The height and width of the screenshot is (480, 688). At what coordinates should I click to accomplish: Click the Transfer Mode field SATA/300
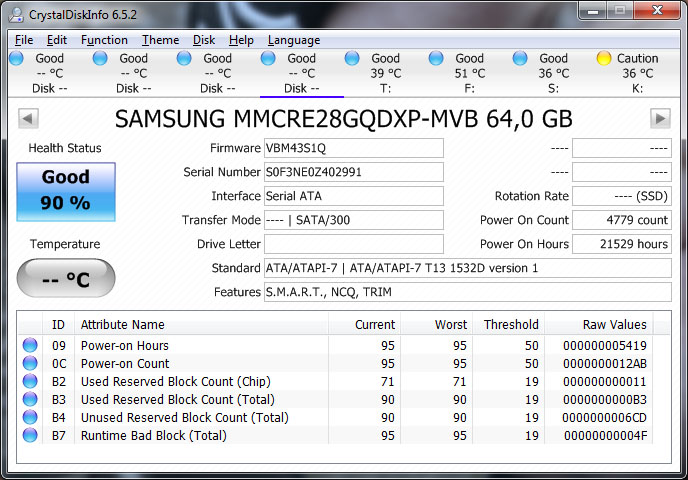pyautogui.click(x=354, y=220)
